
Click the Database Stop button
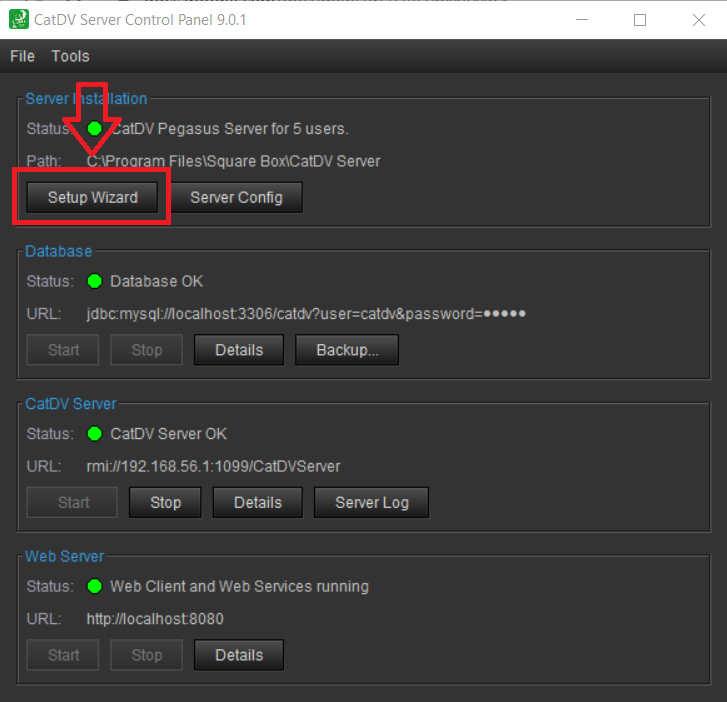147,350
